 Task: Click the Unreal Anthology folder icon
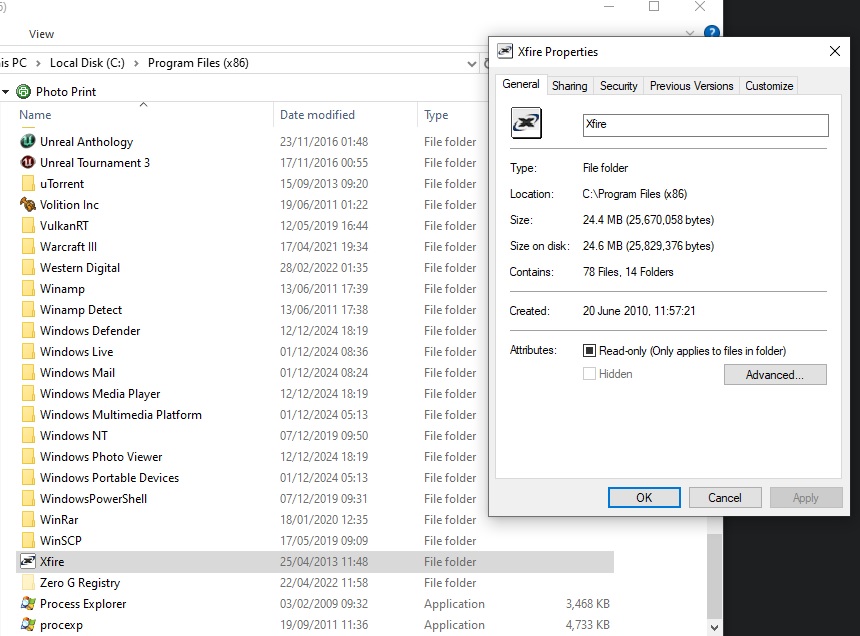click(x=28, y=141)
